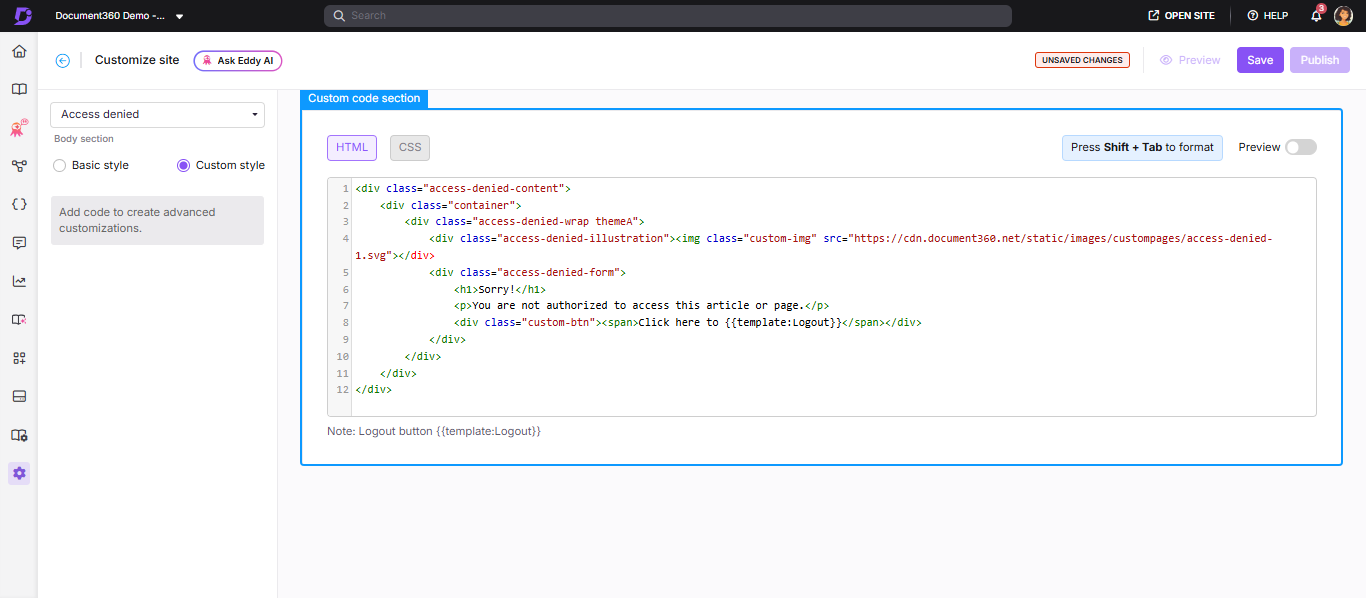The image size is (1366, 599).
Task: Click the access-denied-illustration image line
Action: pyautogui.click(x=814, y=247)
